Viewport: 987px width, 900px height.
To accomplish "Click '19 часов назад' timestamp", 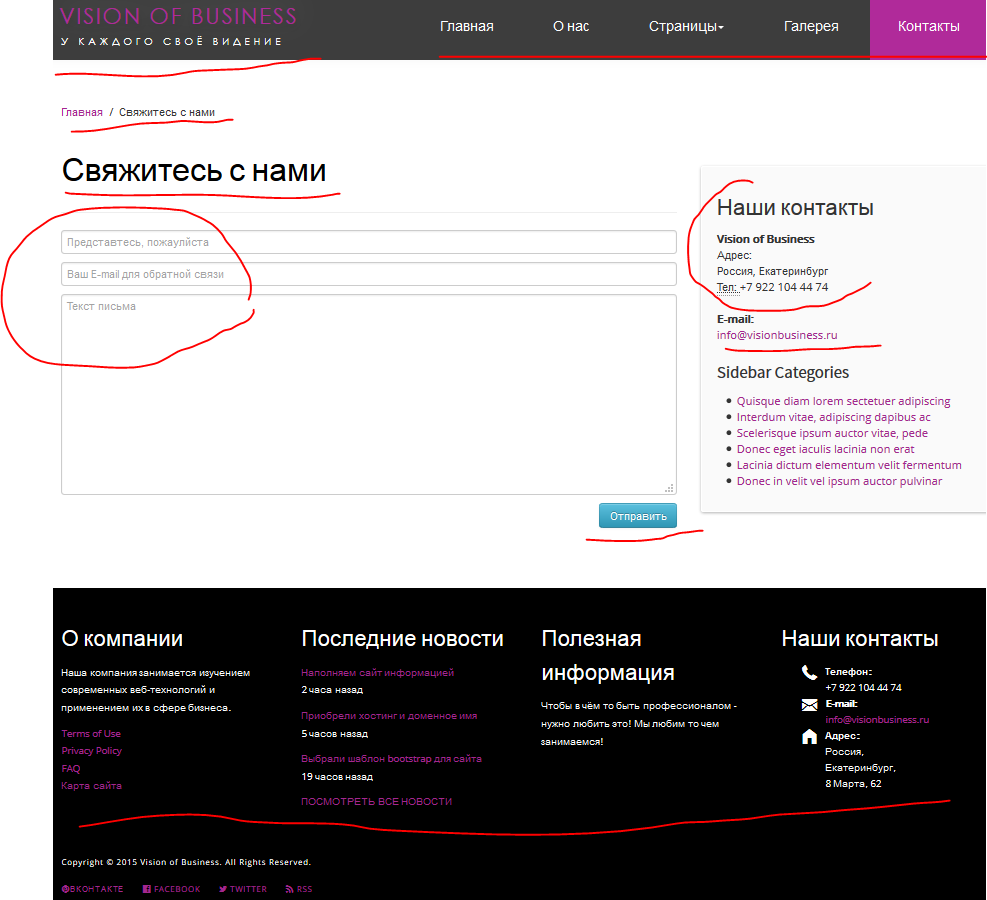I will pyautogui.click(x=337, y=777).
